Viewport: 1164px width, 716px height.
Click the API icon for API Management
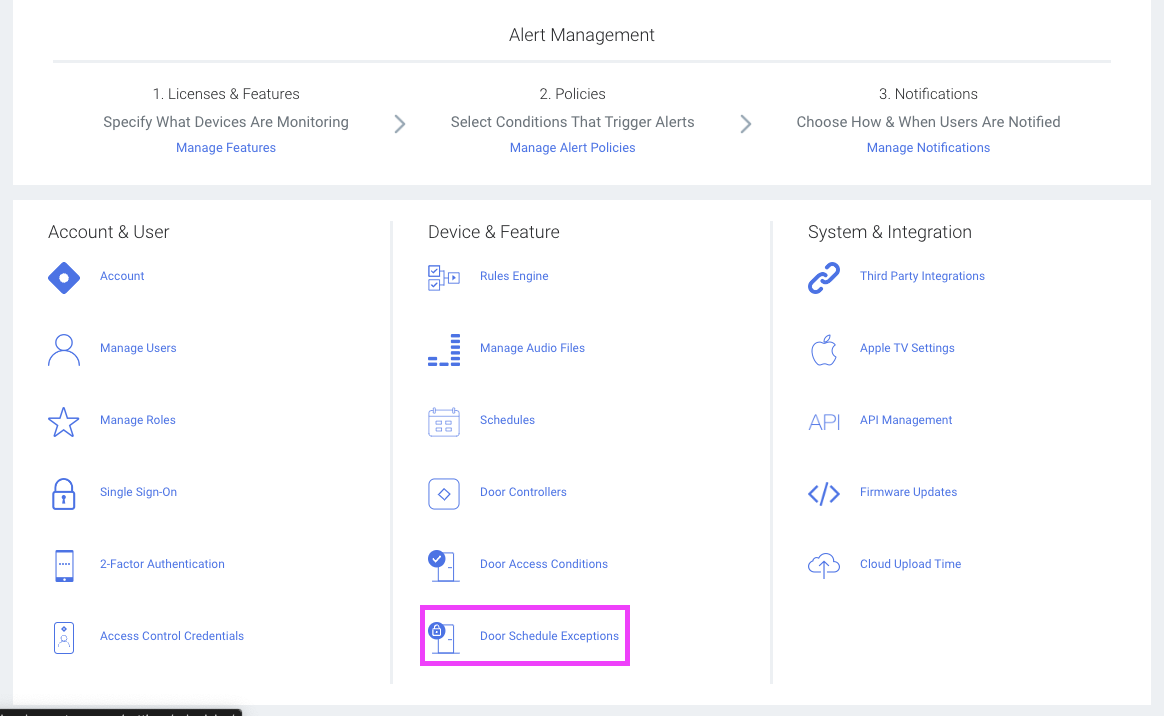click(823, 421)
